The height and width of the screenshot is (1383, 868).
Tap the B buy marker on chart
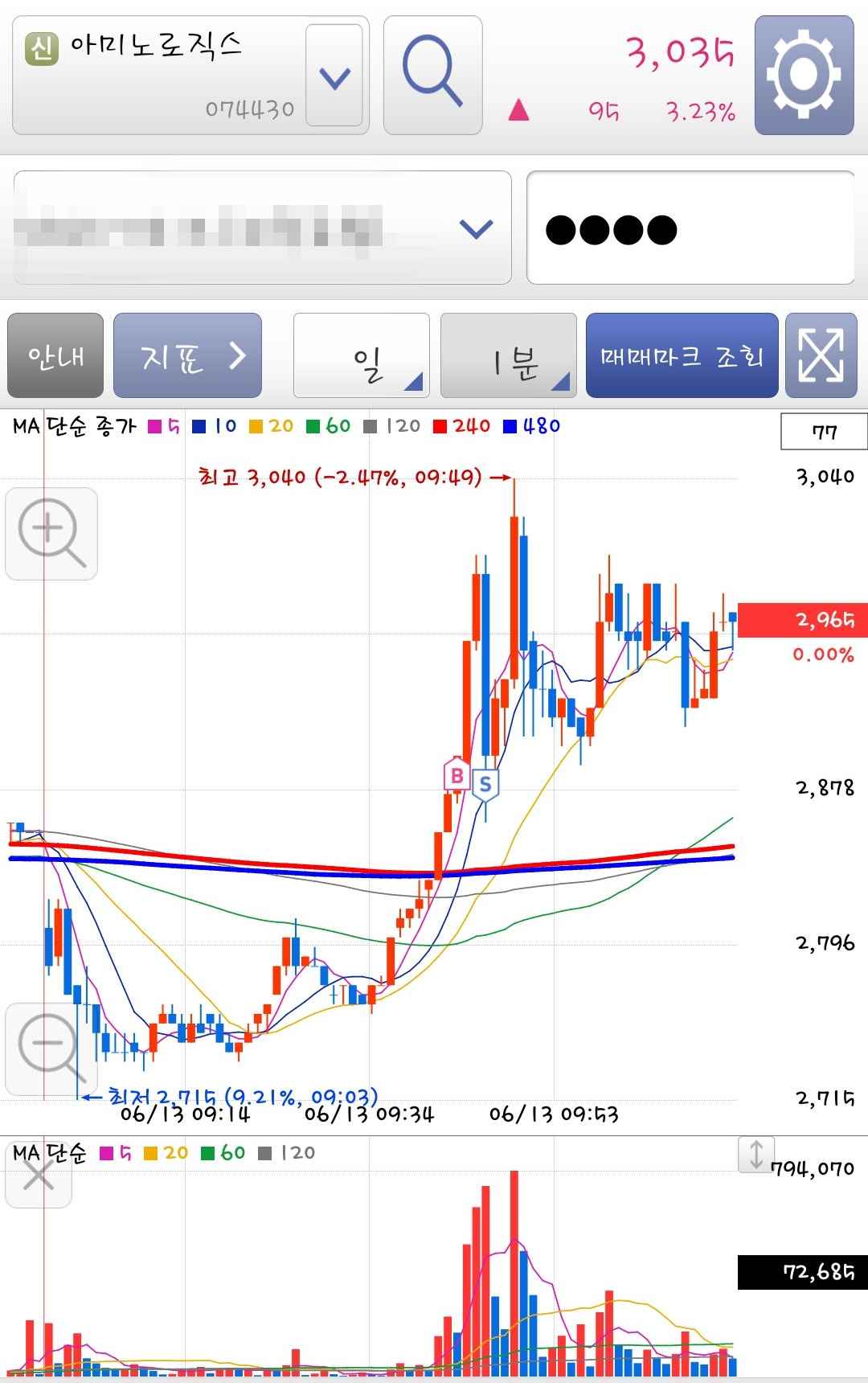click(457, 776)
